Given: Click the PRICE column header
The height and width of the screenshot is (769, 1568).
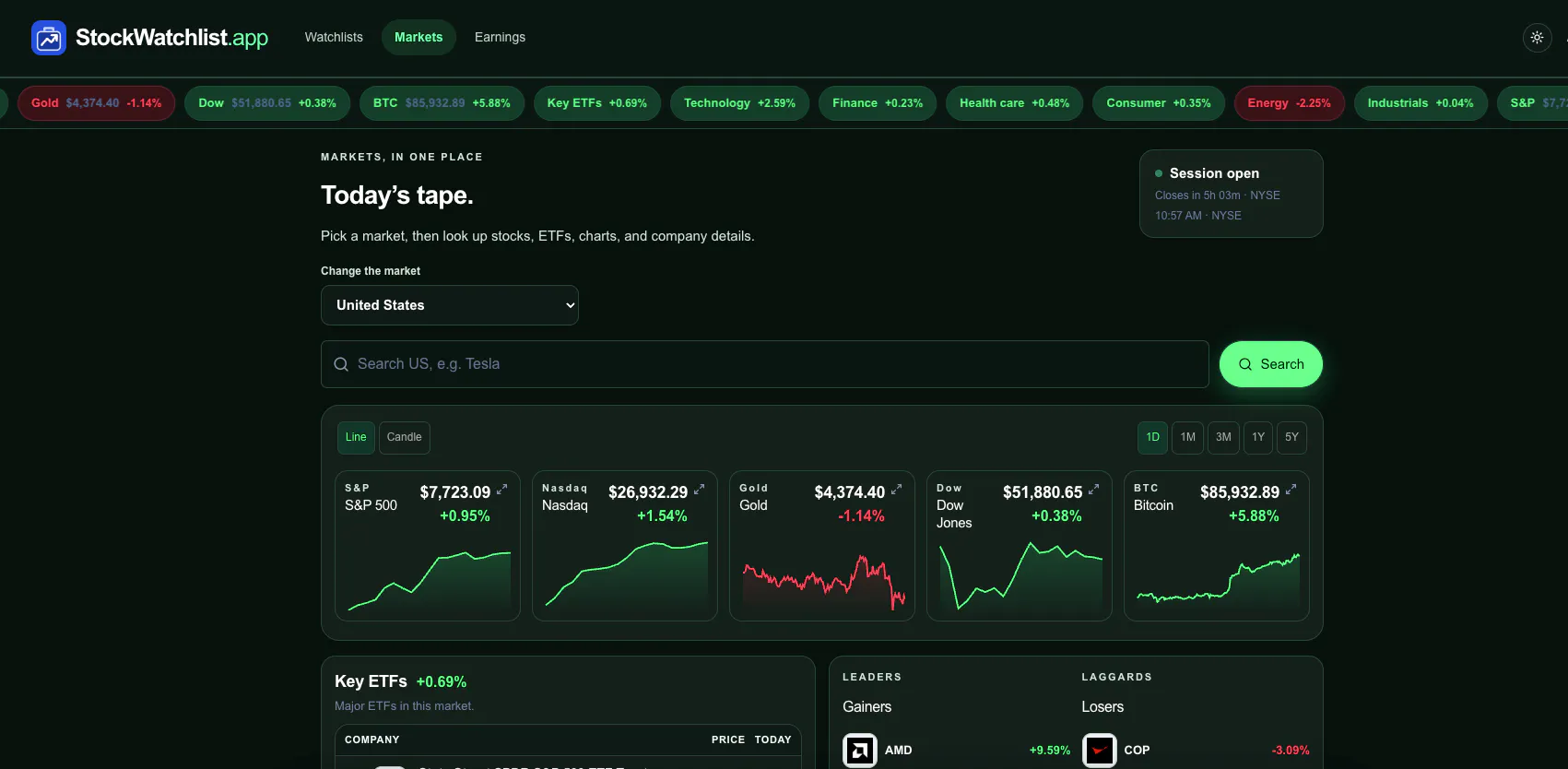Looking at the screenshot, I should [x=728, y=739].
